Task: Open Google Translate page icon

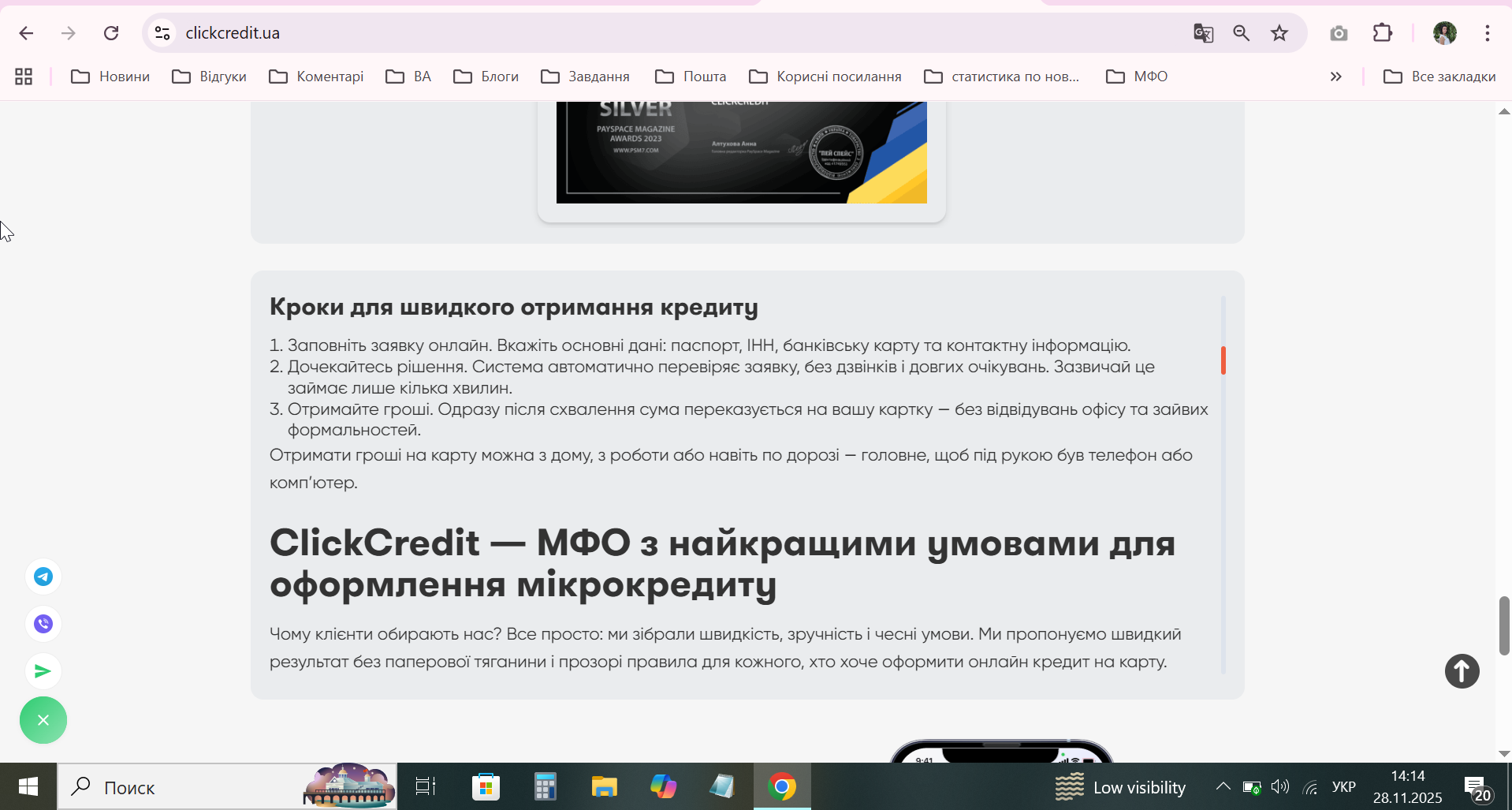Action: tap(1203, 33)
